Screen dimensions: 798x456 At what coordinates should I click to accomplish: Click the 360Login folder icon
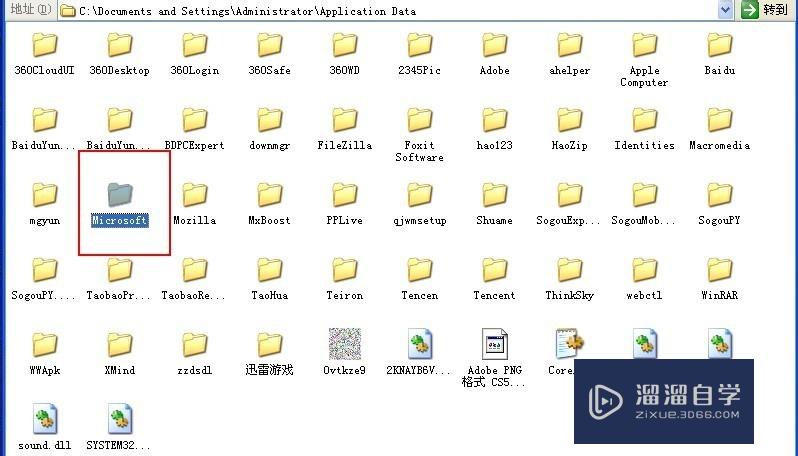[x=195, y=46]
